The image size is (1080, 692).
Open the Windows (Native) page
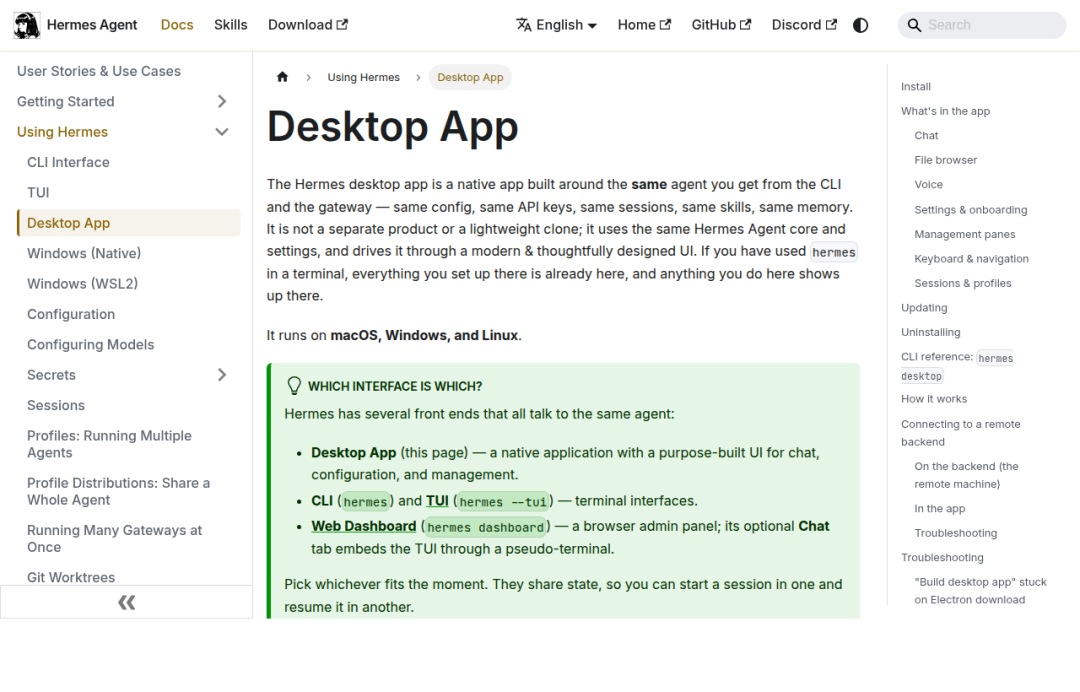click(x=84, y=253)
